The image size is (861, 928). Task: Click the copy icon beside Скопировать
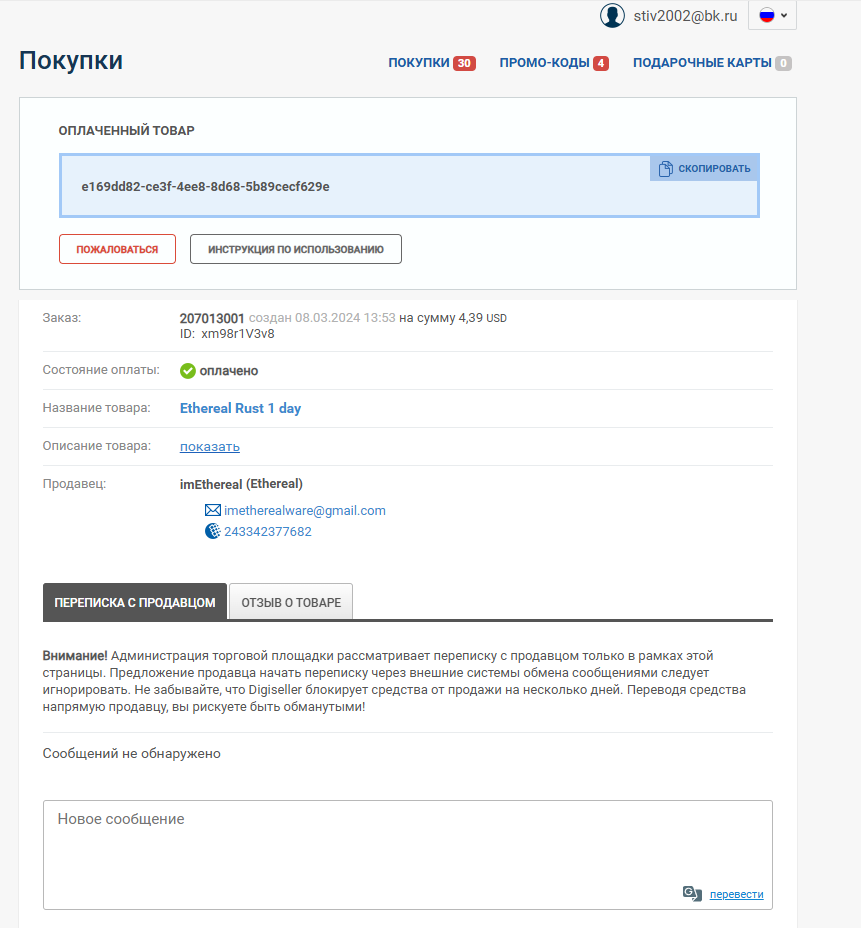tap(666, 168)
